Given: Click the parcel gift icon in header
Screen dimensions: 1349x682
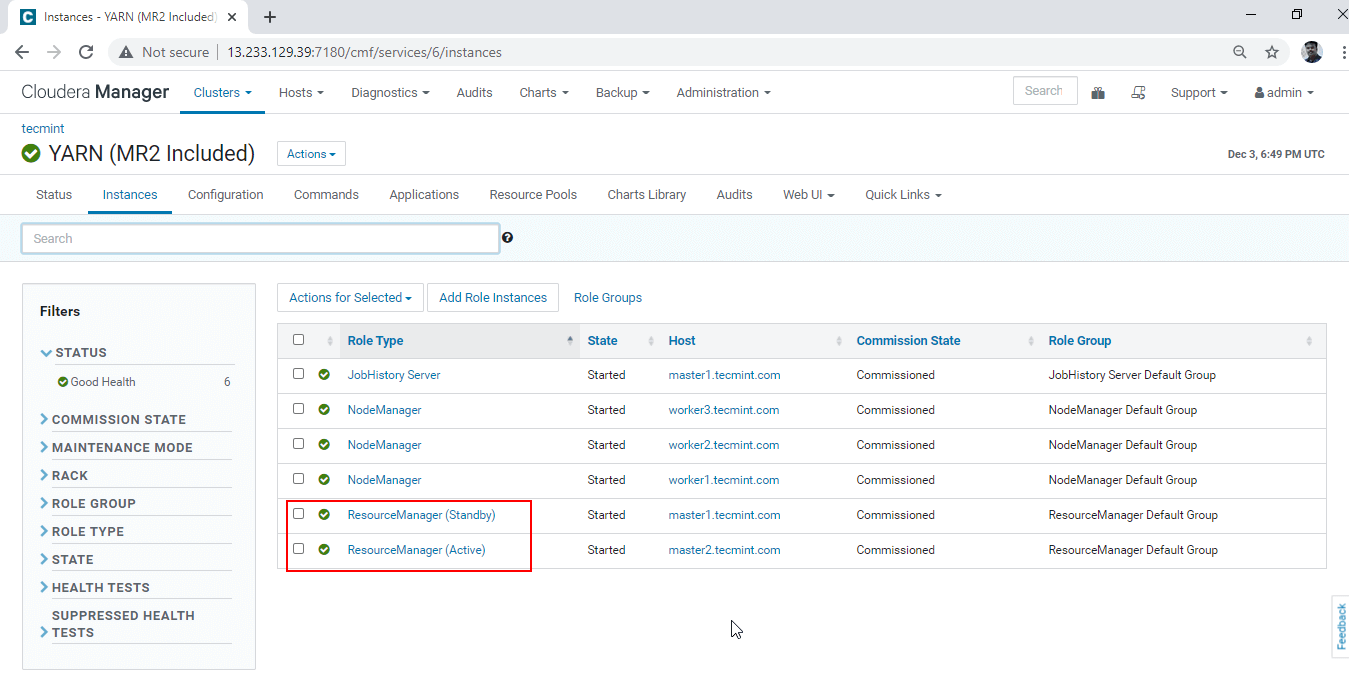Looking at the screenshot, I should 1098,93.
